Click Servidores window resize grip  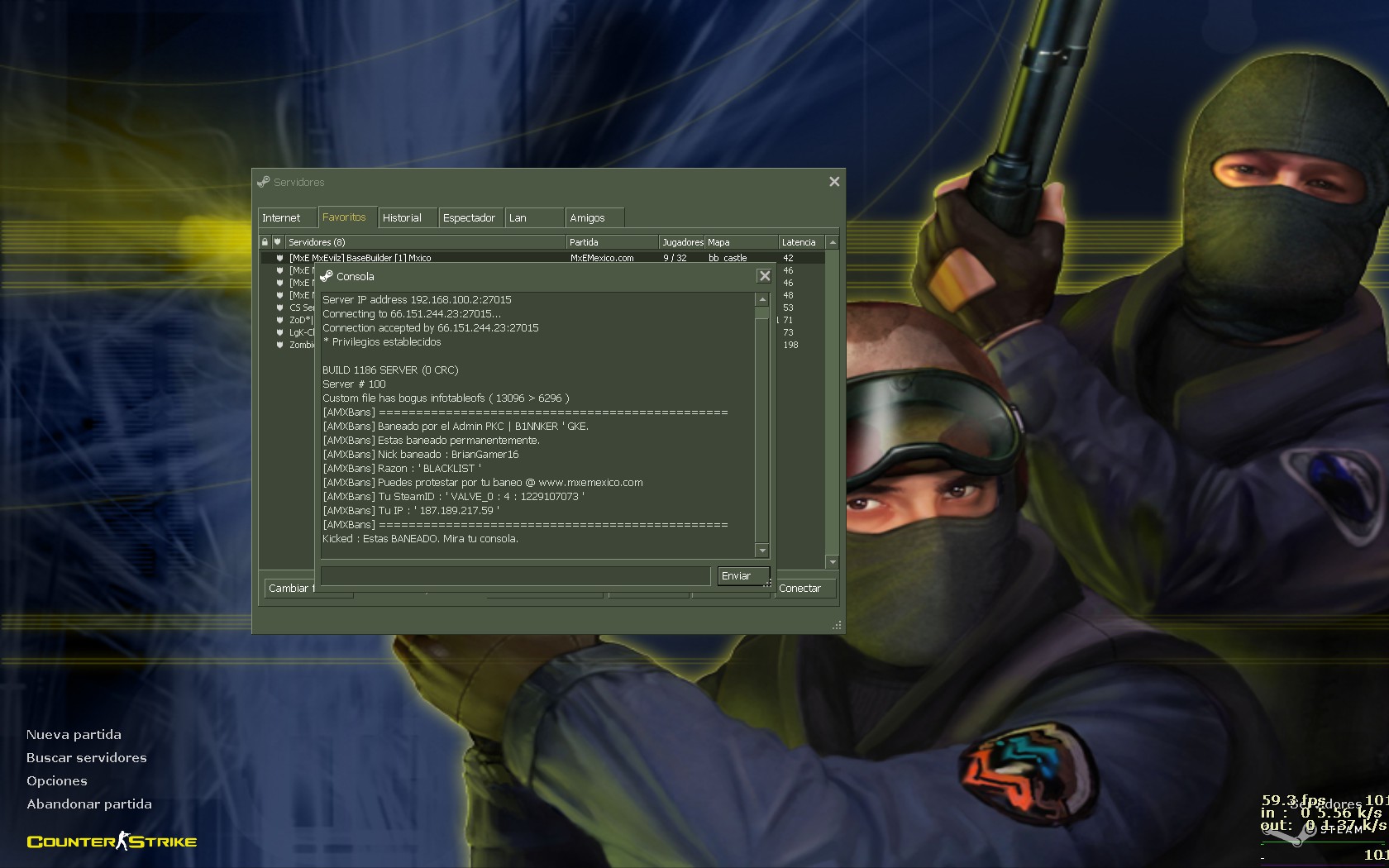coord(837,625)
